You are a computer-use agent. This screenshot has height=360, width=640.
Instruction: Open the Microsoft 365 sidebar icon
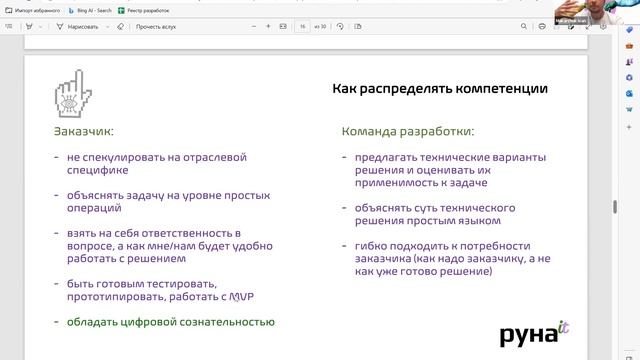pyautogui.click(x=629, y=78)
